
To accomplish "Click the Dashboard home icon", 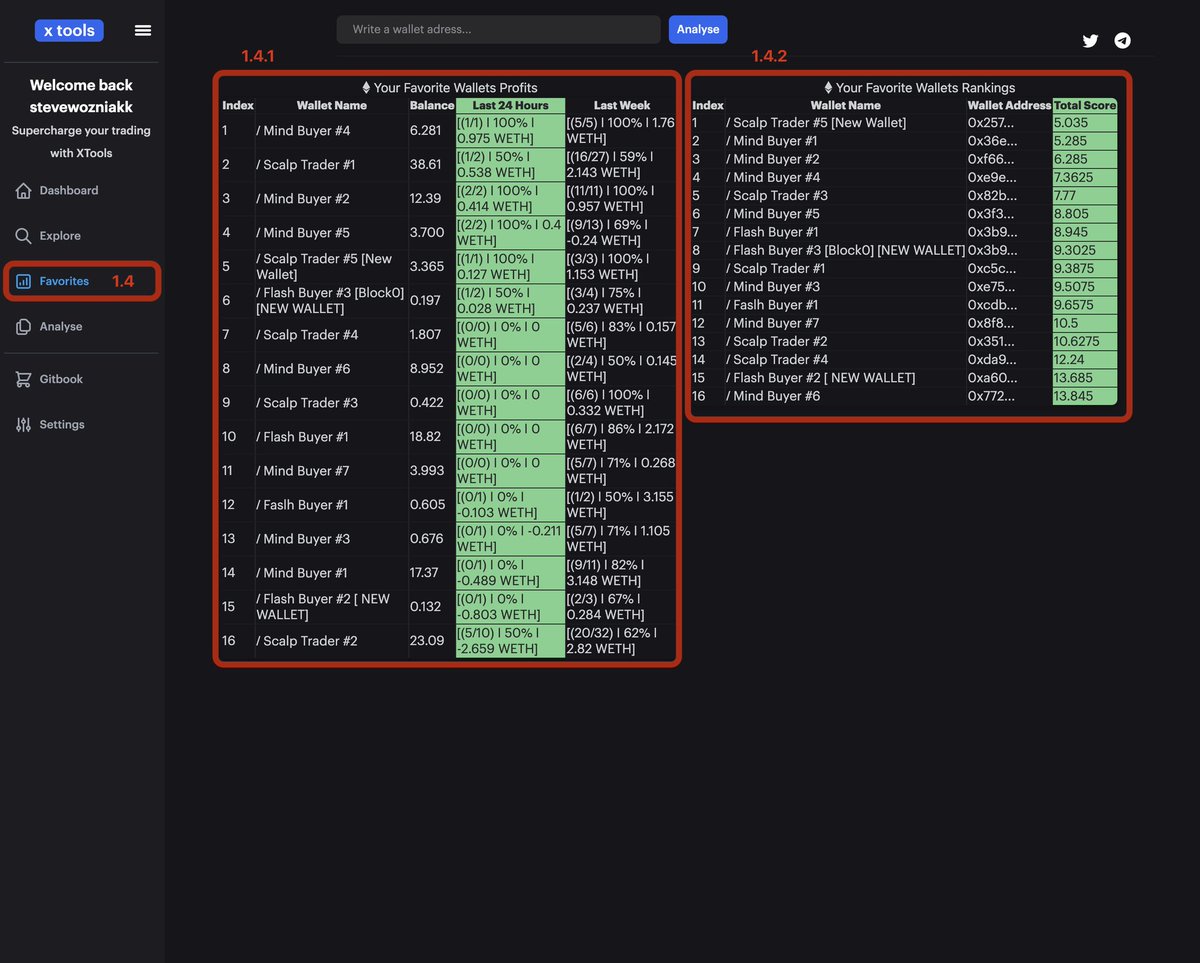I will 23,190.
